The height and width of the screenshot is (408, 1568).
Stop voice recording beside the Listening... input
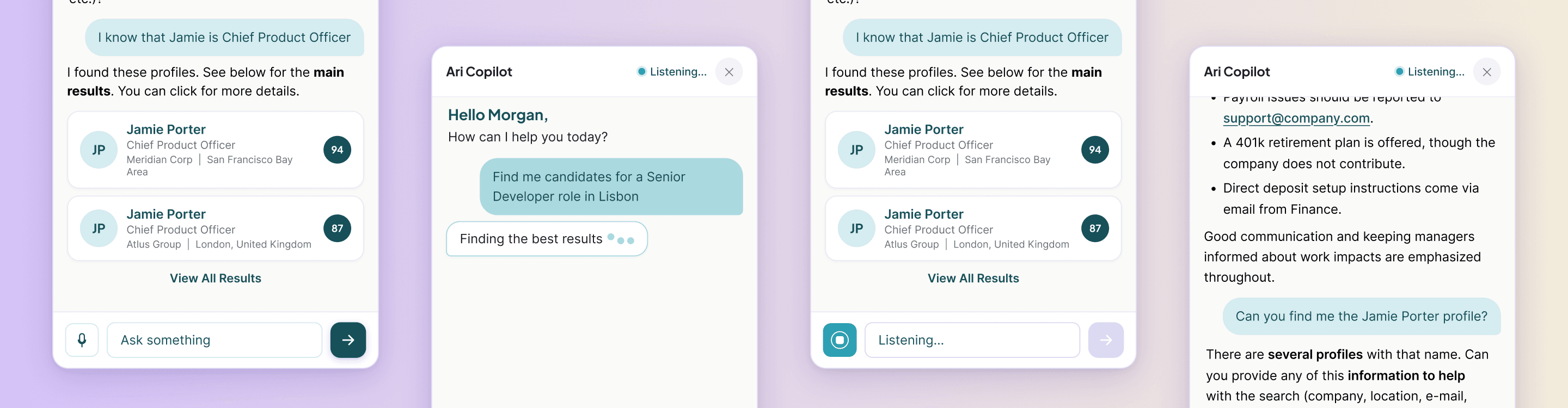(840, 340)
